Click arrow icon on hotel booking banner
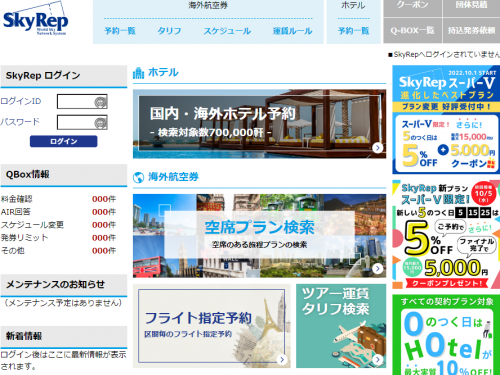The width and height of the screenshot is (500, 375). tap(377, 148)
